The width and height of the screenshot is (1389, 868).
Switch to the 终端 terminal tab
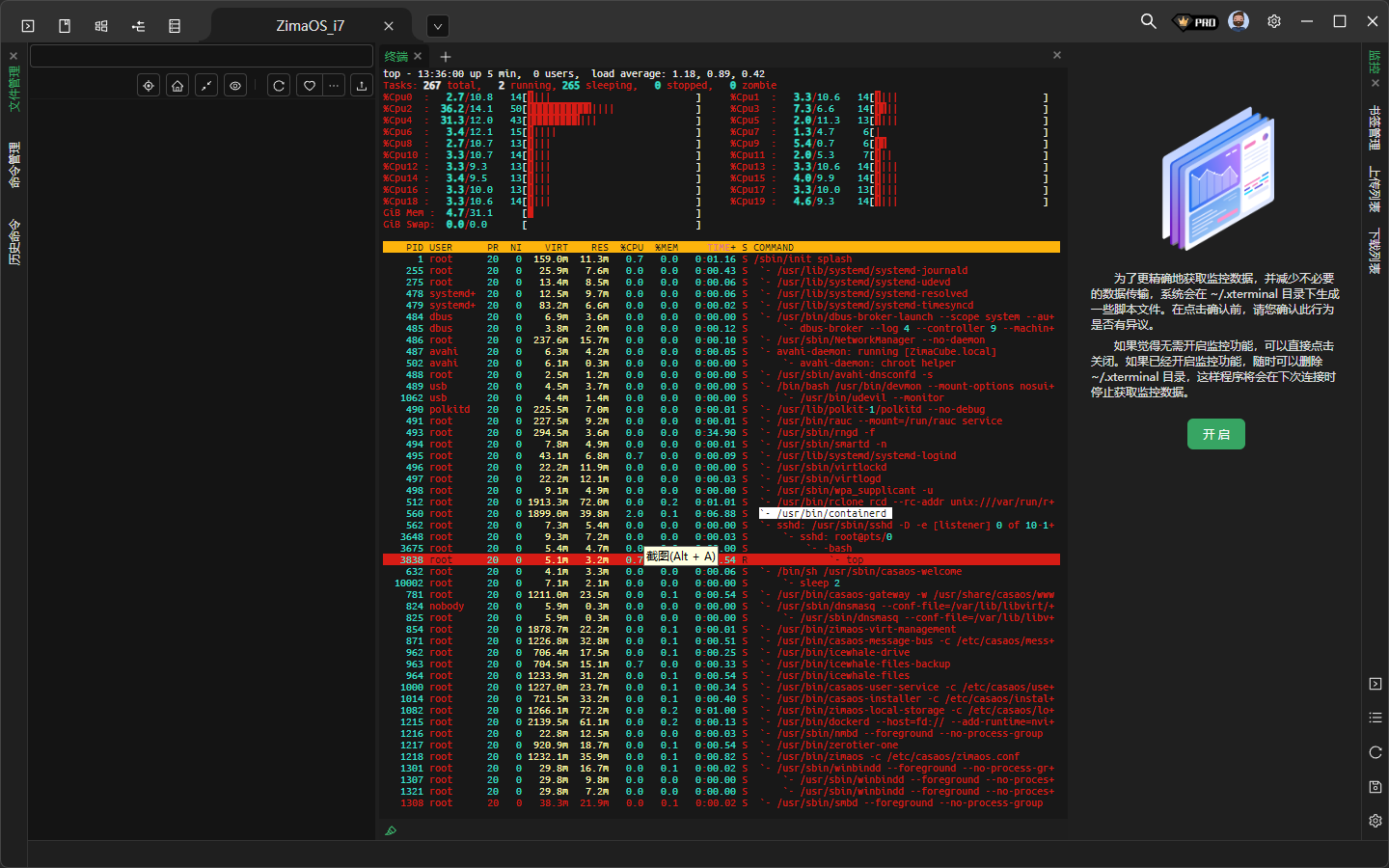coord(396,57)
